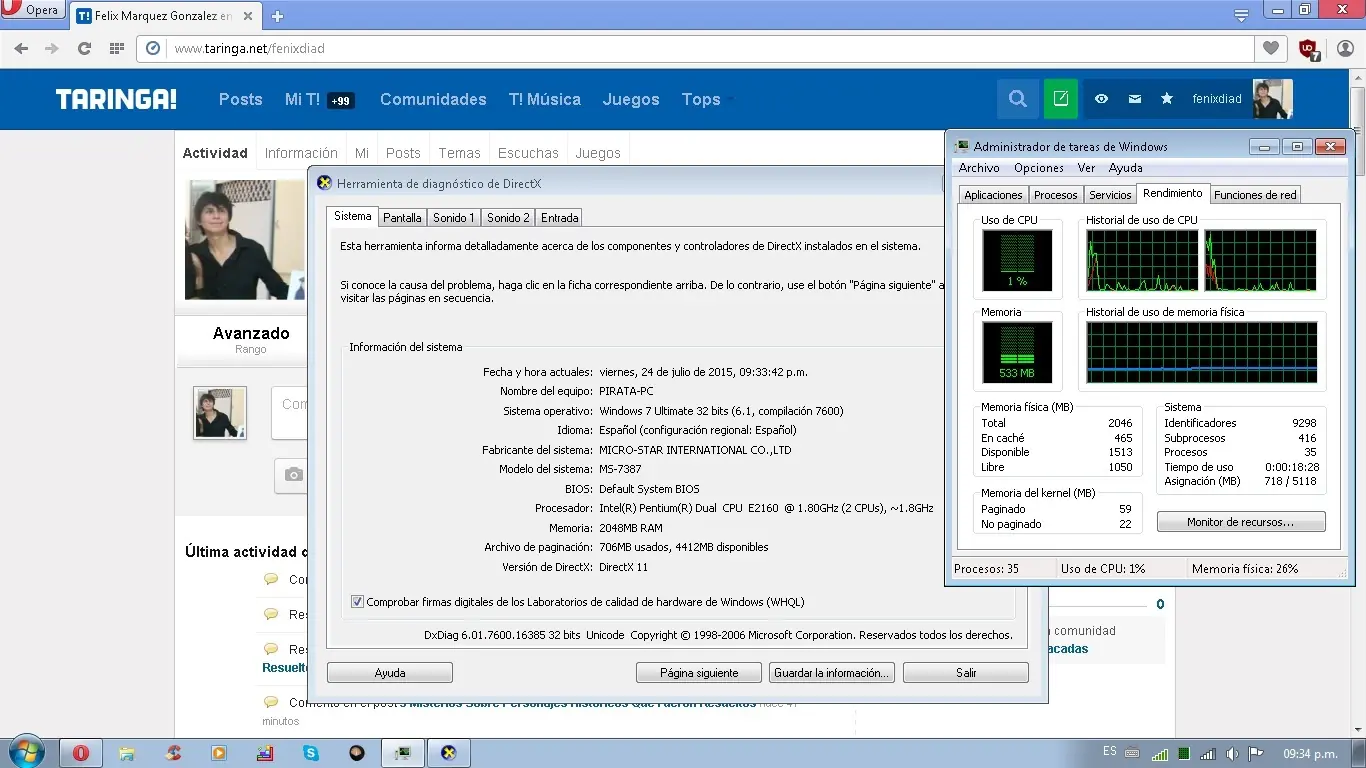Add page to bookmarks with heart icon
Image resolution: width=1366 pixels, height=768 pixels.
click(x=1271, y=48)
